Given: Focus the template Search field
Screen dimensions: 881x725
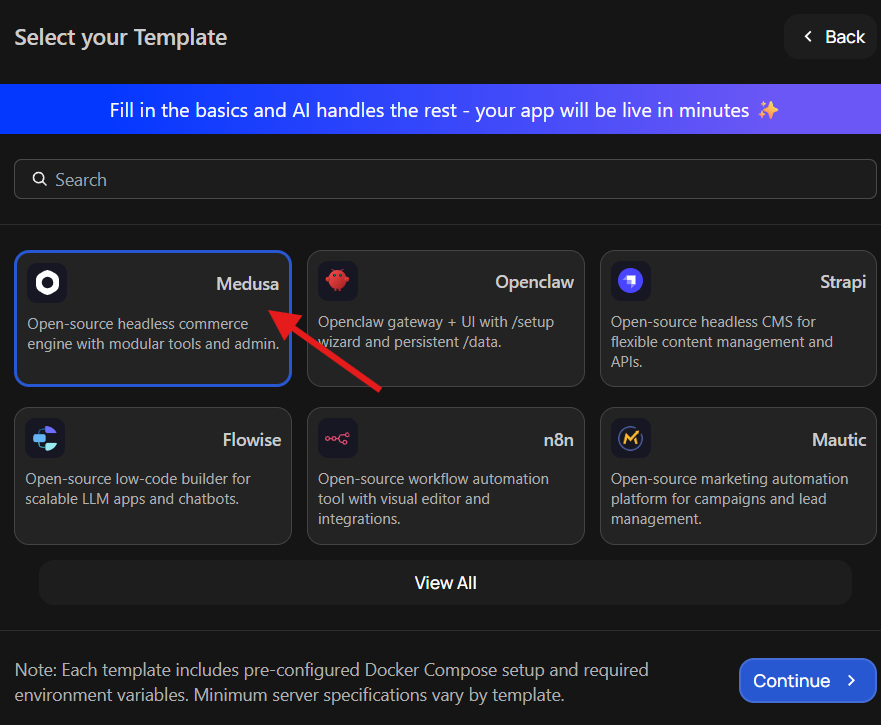Looking at the screenshot, I should tap(445, 180).
